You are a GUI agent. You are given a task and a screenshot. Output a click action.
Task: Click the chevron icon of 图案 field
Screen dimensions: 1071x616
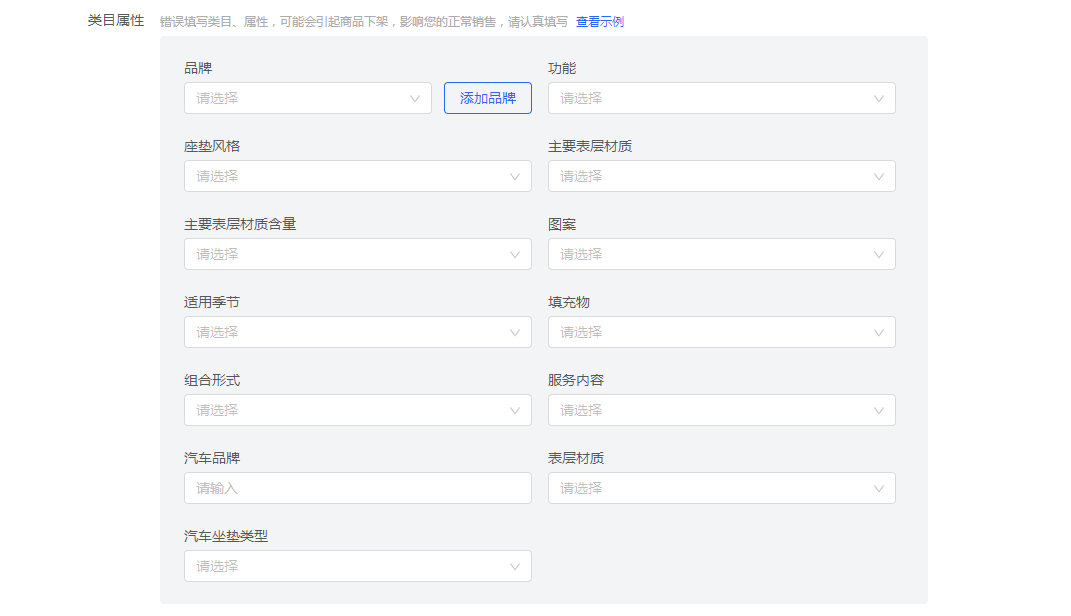[x=879, y=254]
